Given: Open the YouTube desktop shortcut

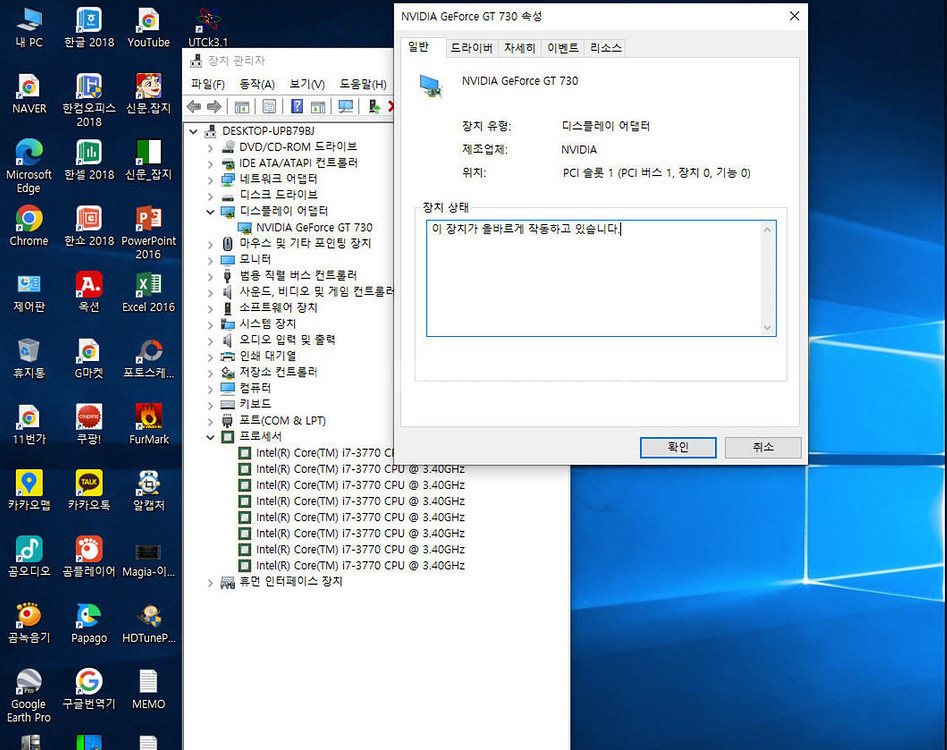Looking at the screenshot, I should [149, 28].
